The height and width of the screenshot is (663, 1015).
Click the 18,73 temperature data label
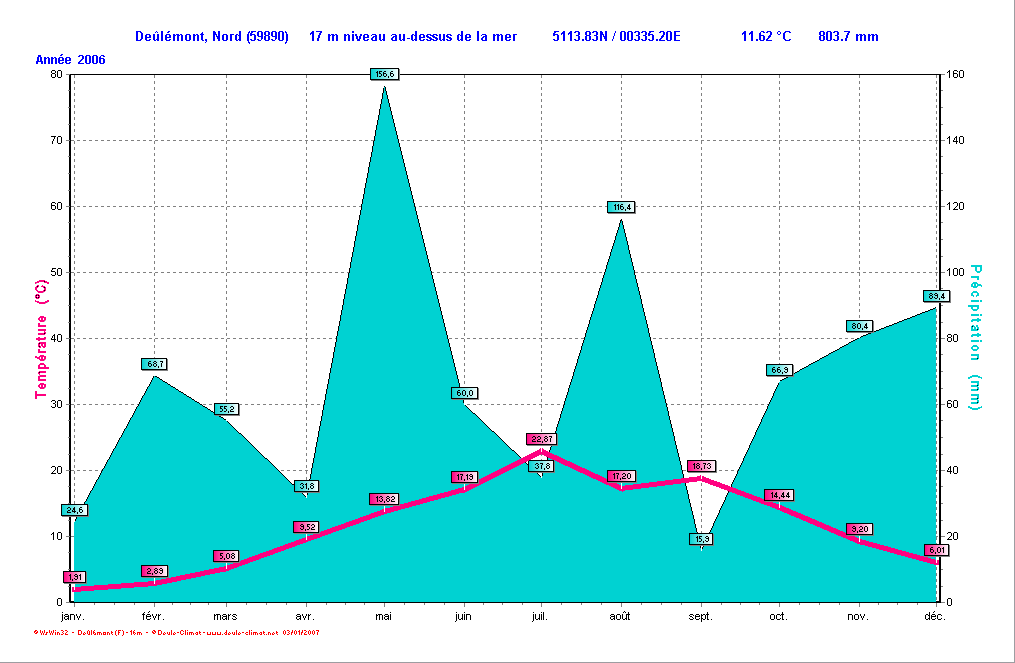point(701,466)
